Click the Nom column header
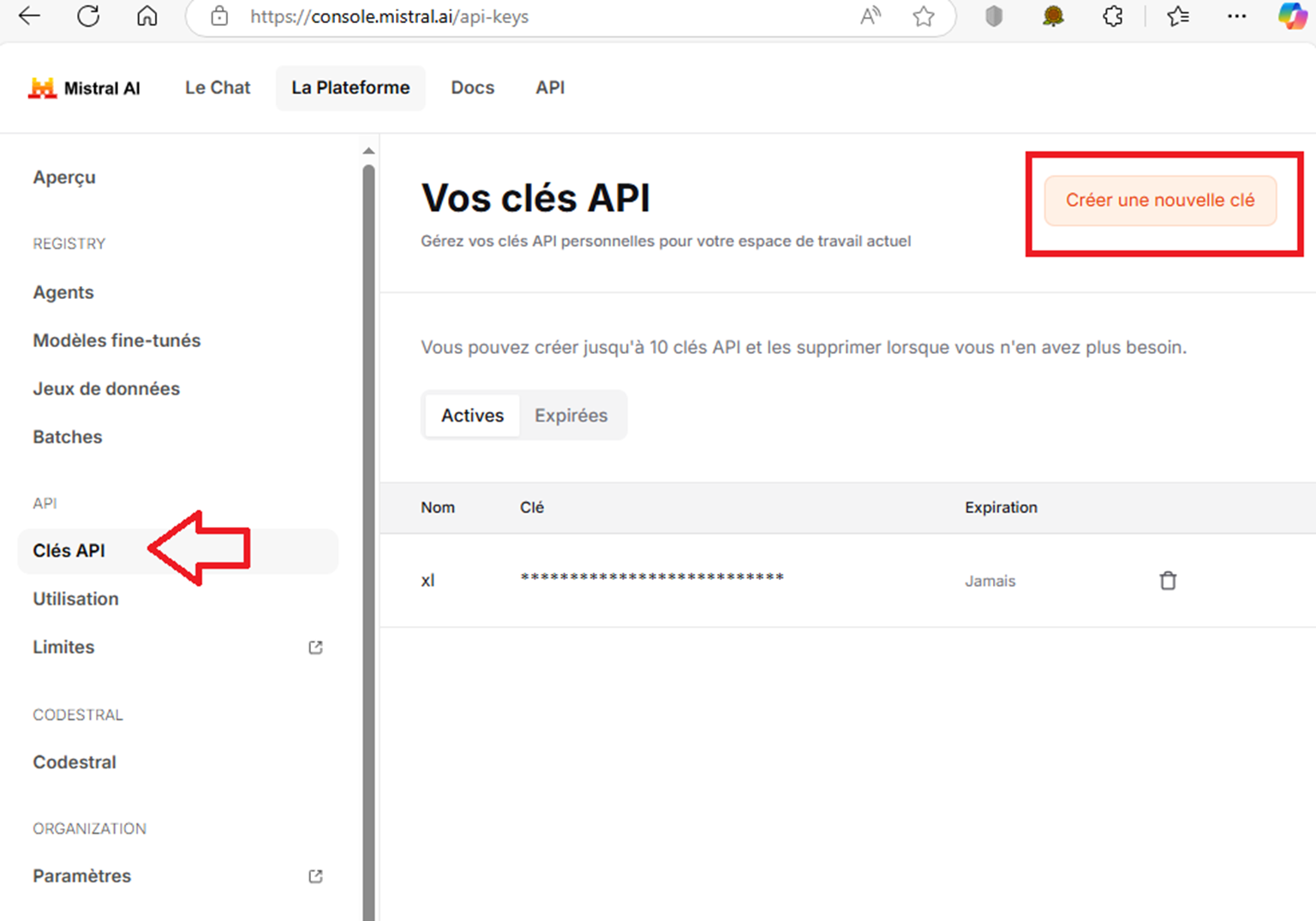Image resolution: width=1316 pixels, height=921 pixels. pos(438,507)
